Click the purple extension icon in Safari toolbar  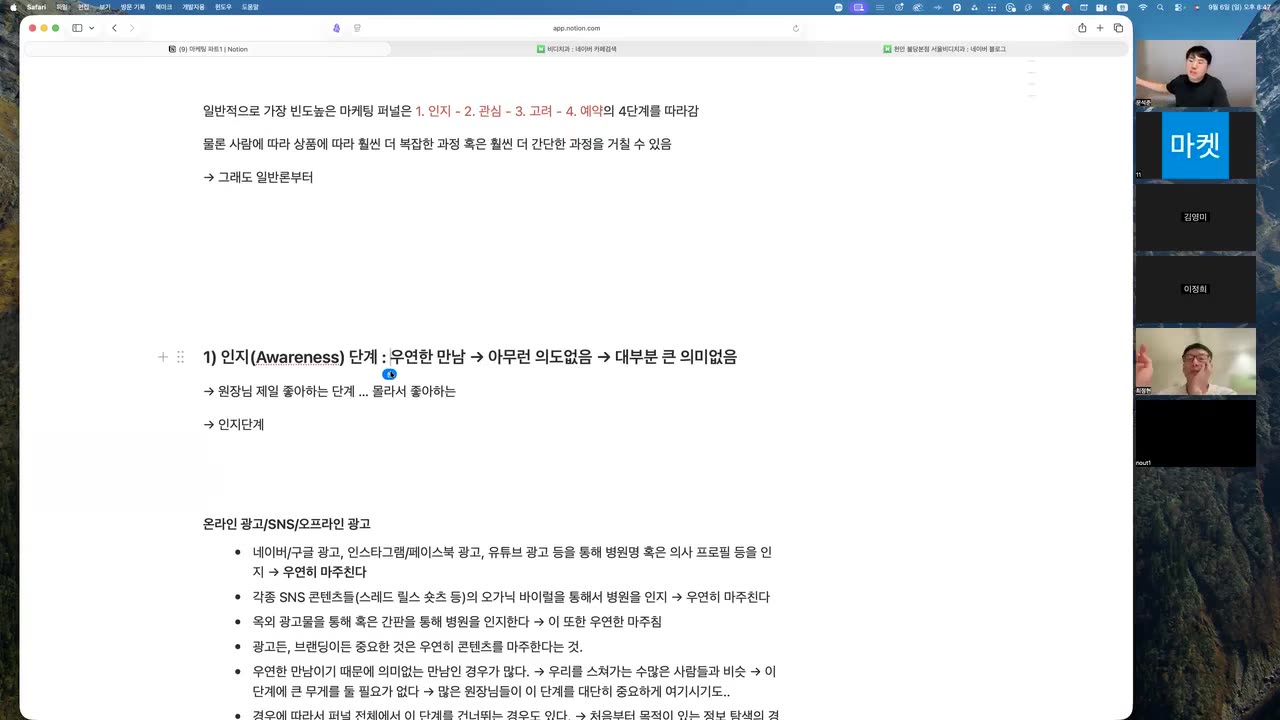pos(337,28)
